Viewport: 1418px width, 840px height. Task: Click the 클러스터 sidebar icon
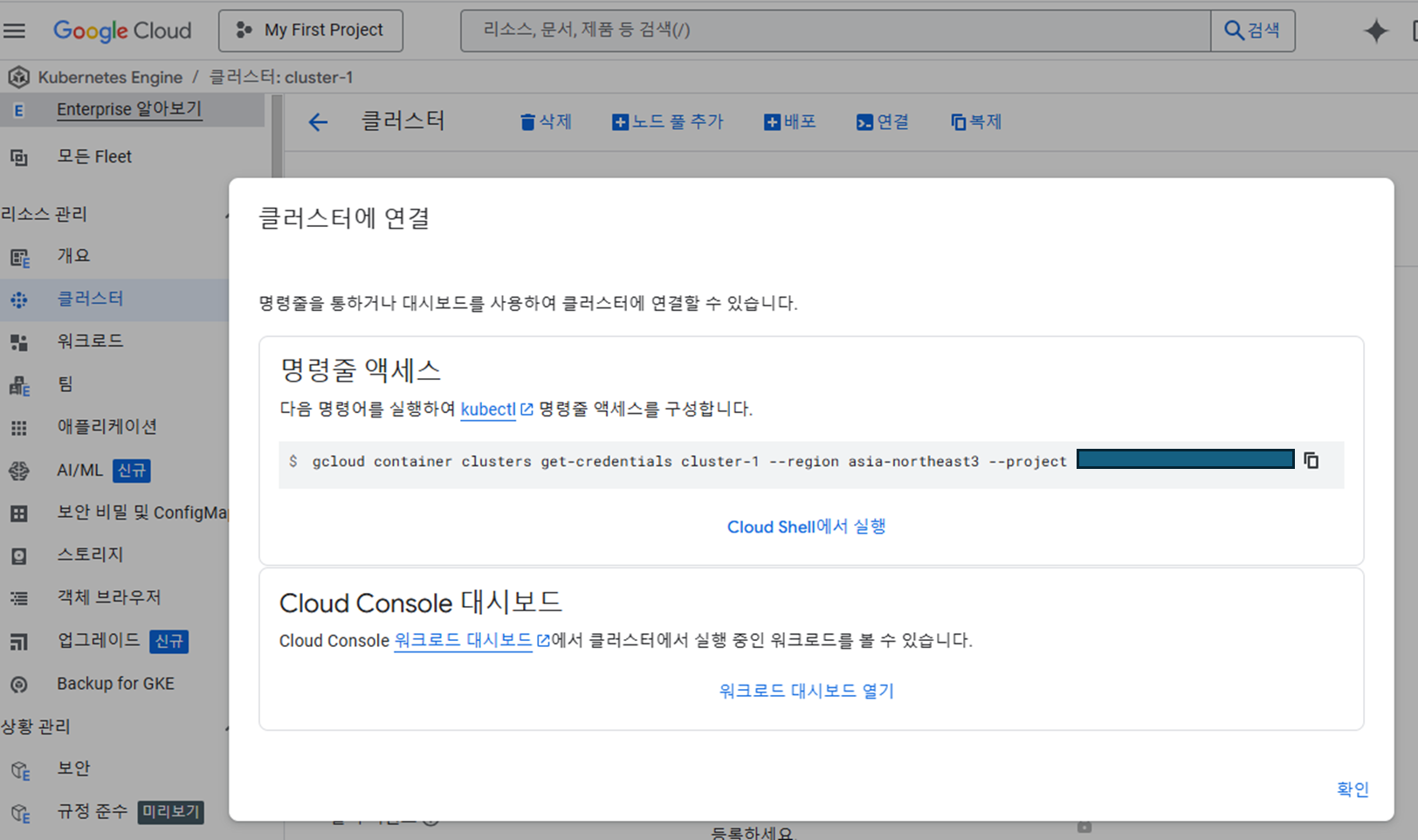[18, 300]
